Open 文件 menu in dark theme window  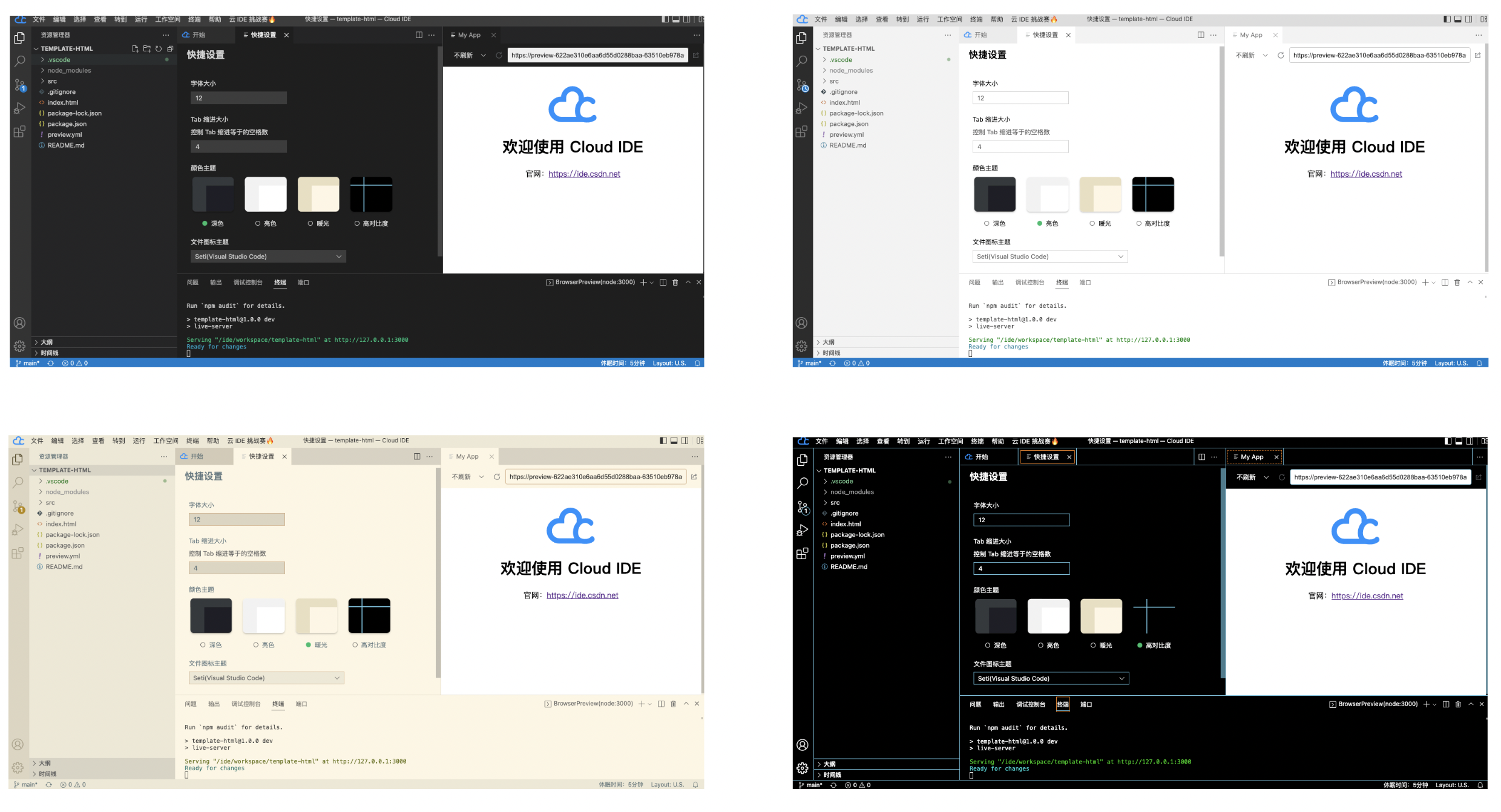[39, 19]
